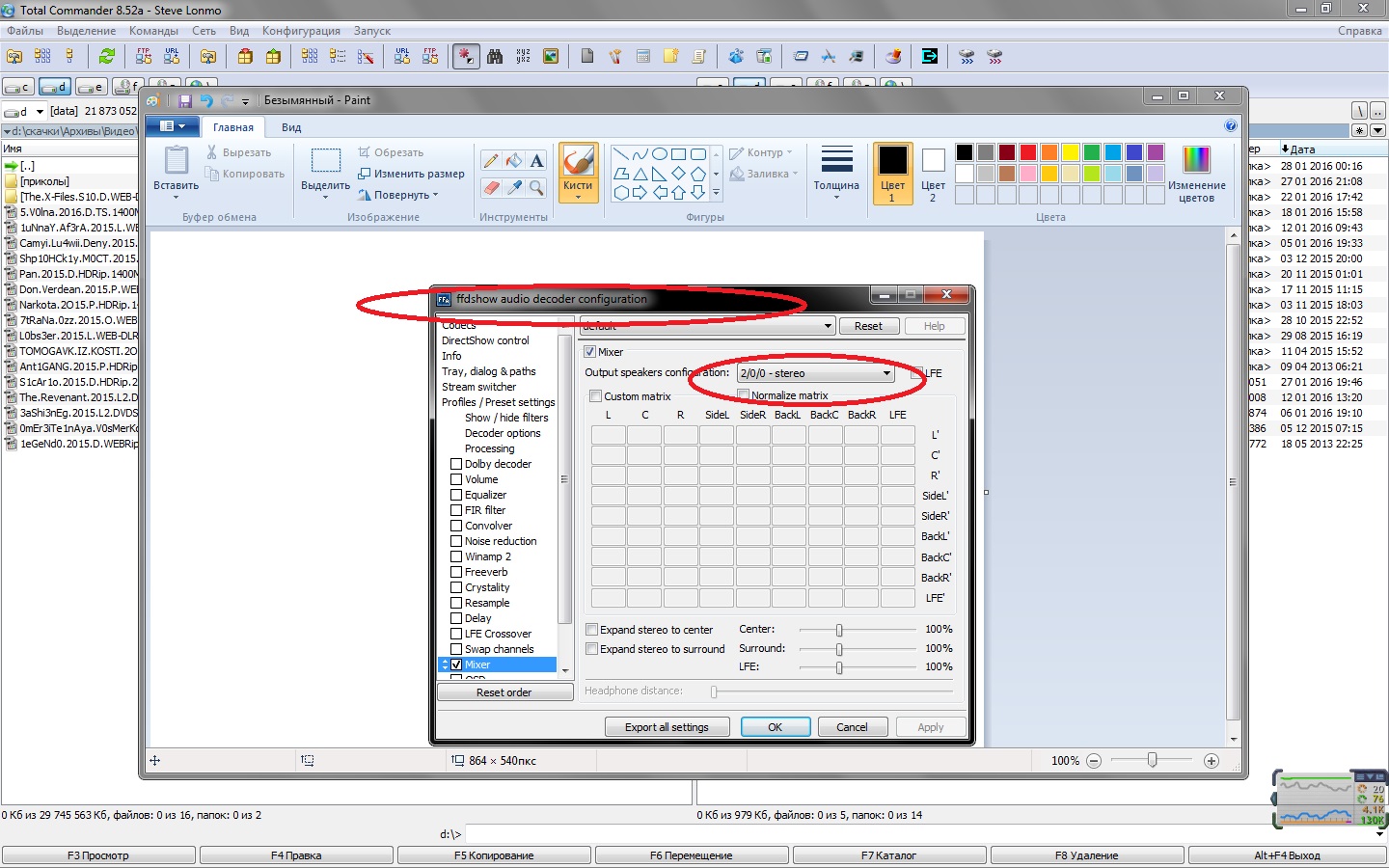
Task: Pick the red color swatch in the palette
Action: pyautogui.click(x=1027, y=152)
